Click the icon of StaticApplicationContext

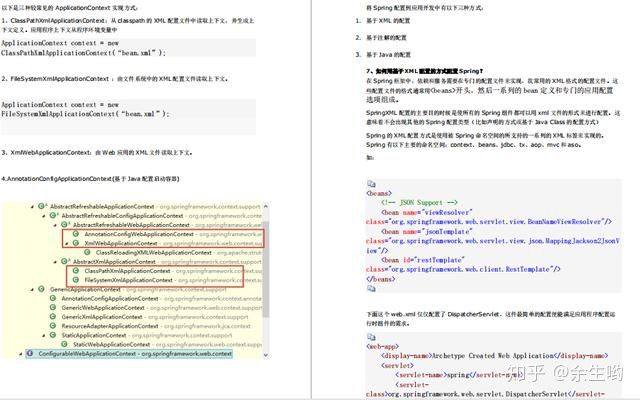(x=53, y=335)
